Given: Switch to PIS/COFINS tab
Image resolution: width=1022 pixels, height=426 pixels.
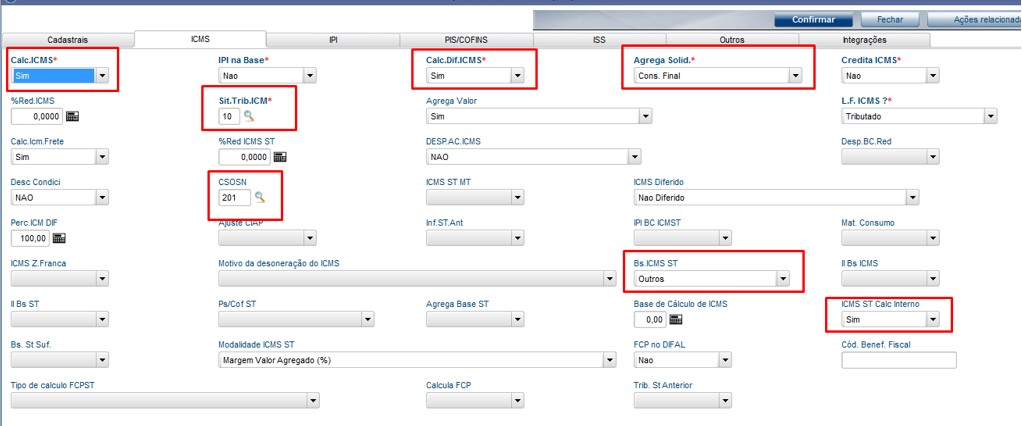Looking at the screenshot, I should 466,40.
